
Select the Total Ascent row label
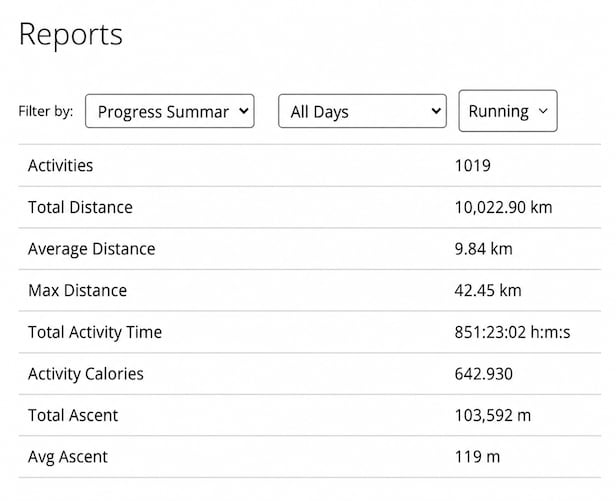click(x=73, y=415)
